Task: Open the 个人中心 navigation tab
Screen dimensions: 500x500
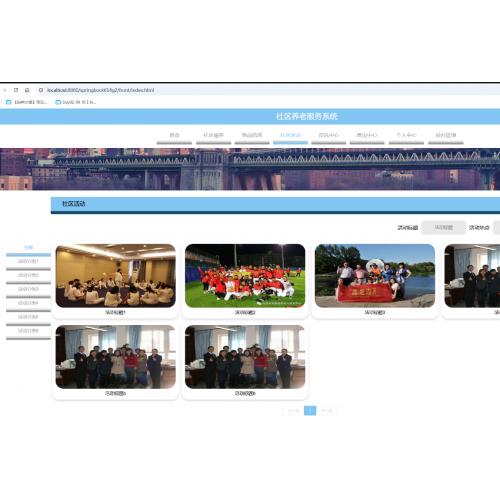Action: 406,135
